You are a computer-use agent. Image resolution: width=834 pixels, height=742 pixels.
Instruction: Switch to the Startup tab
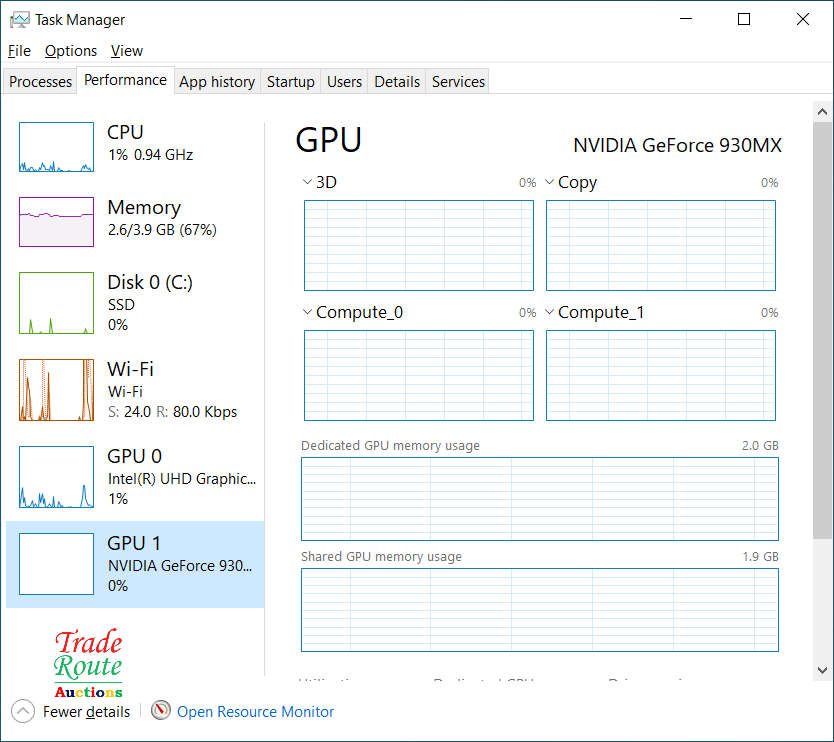click(291, 82)
